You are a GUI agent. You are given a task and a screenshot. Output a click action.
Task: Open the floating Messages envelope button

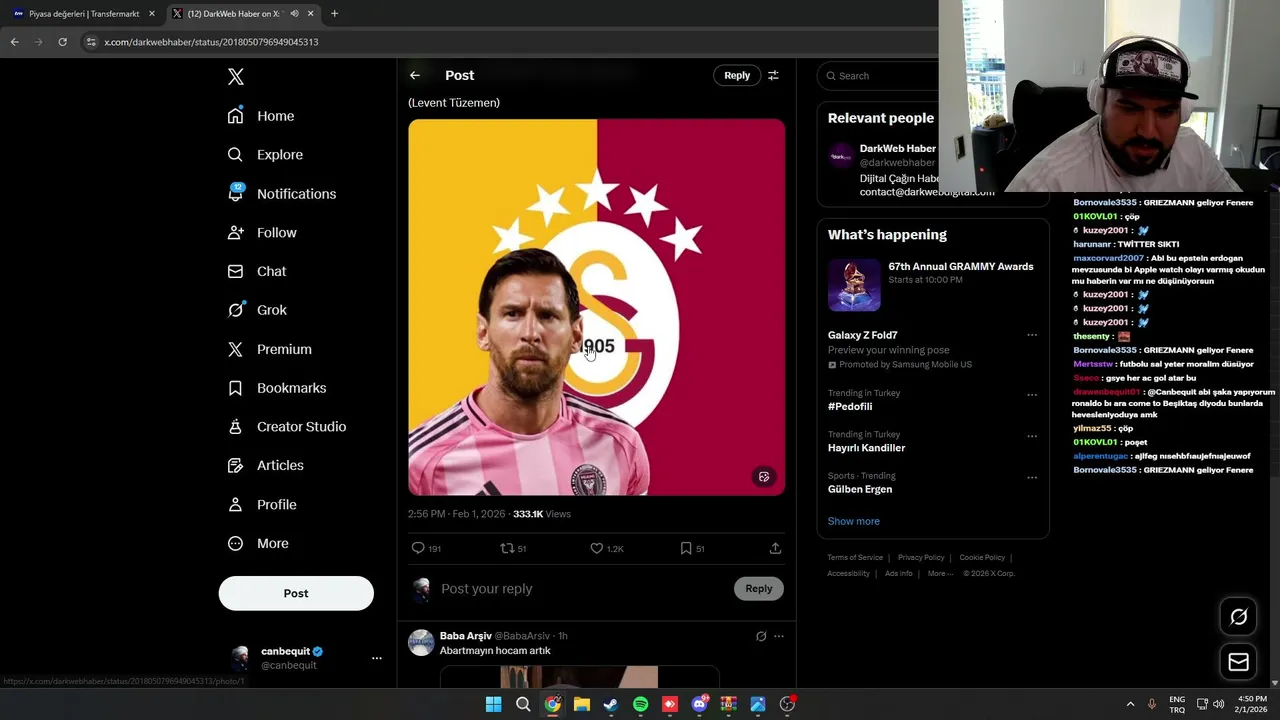pyautogui.click(x=1238, y=662)
